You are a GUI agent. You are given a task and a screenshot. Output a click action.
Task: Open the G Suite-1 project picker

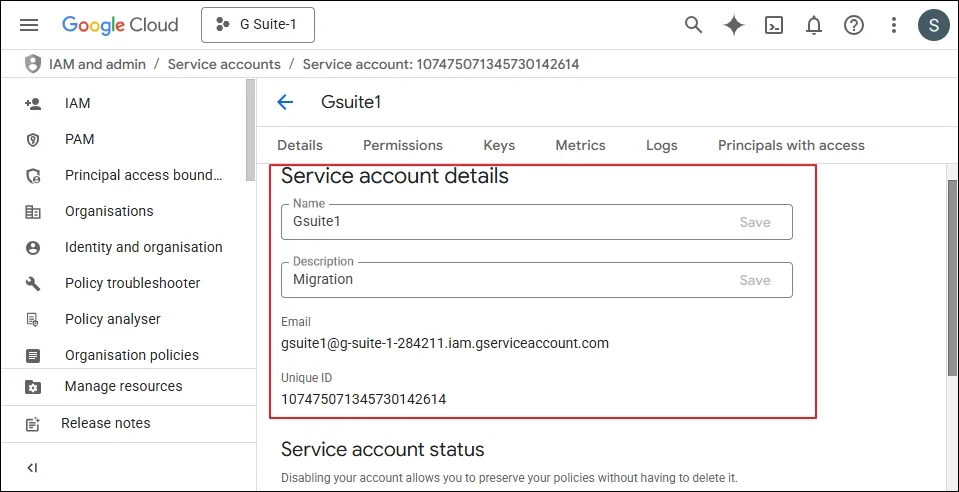click(x=257, y=25)
